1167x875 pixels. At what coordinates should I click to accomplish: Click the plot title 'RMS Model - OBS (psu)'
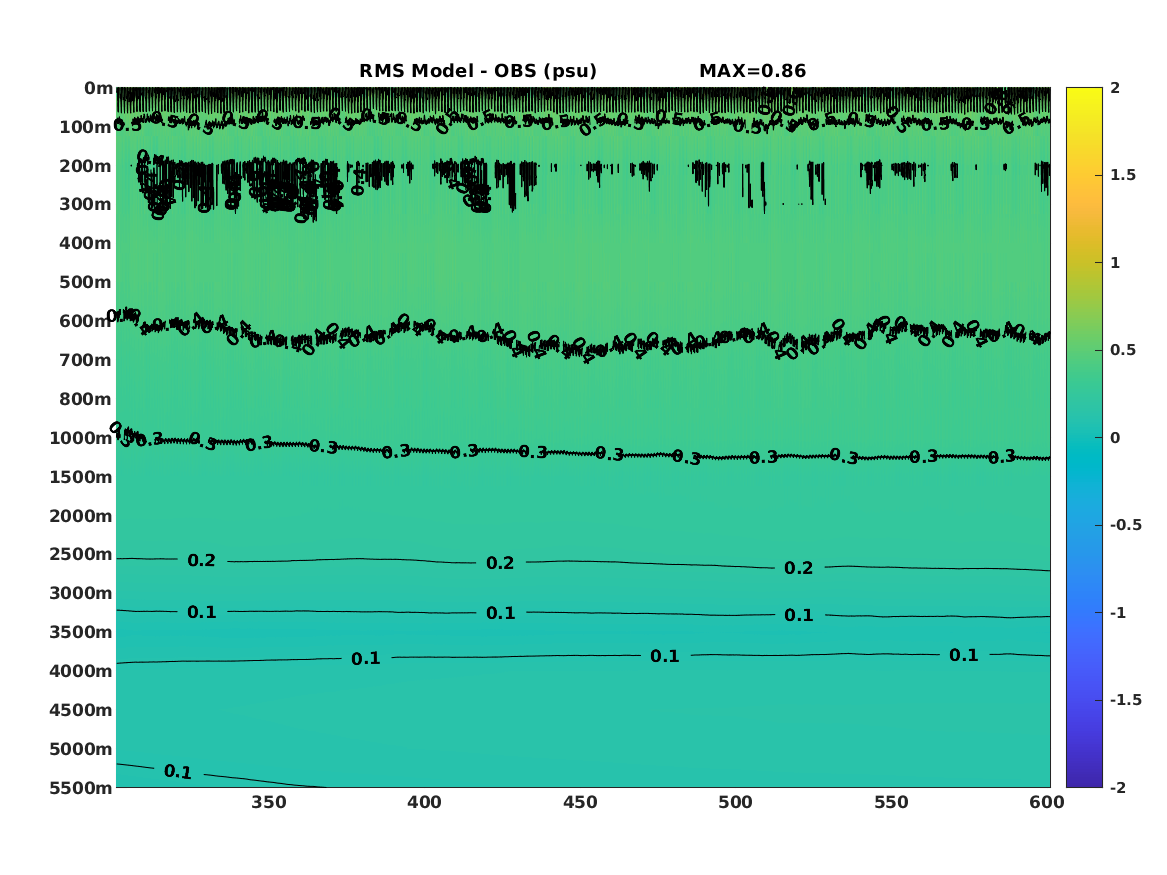[478, 71]
